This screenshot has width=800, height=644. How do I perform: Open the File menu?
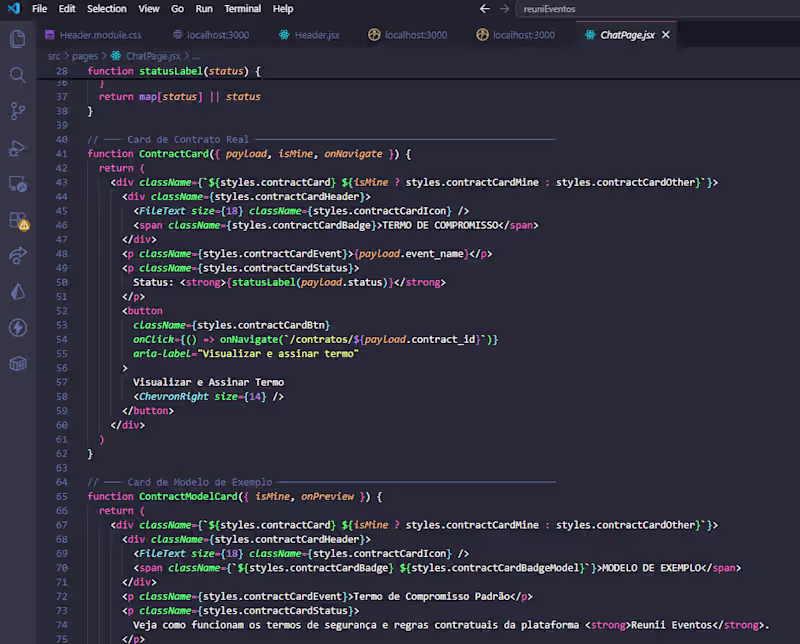[39, 9]
